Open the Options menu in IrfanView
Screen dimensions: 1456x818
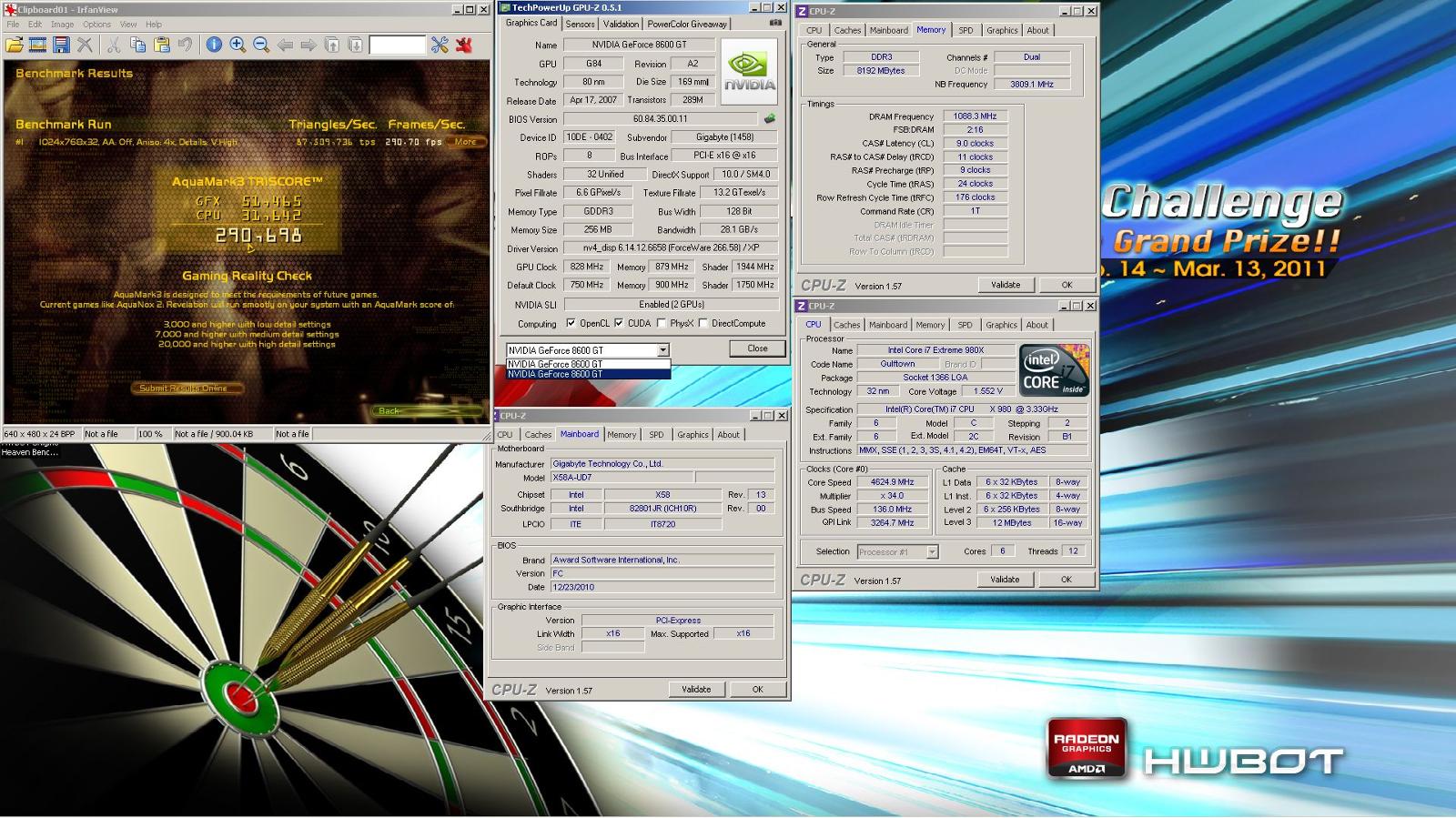96,25
